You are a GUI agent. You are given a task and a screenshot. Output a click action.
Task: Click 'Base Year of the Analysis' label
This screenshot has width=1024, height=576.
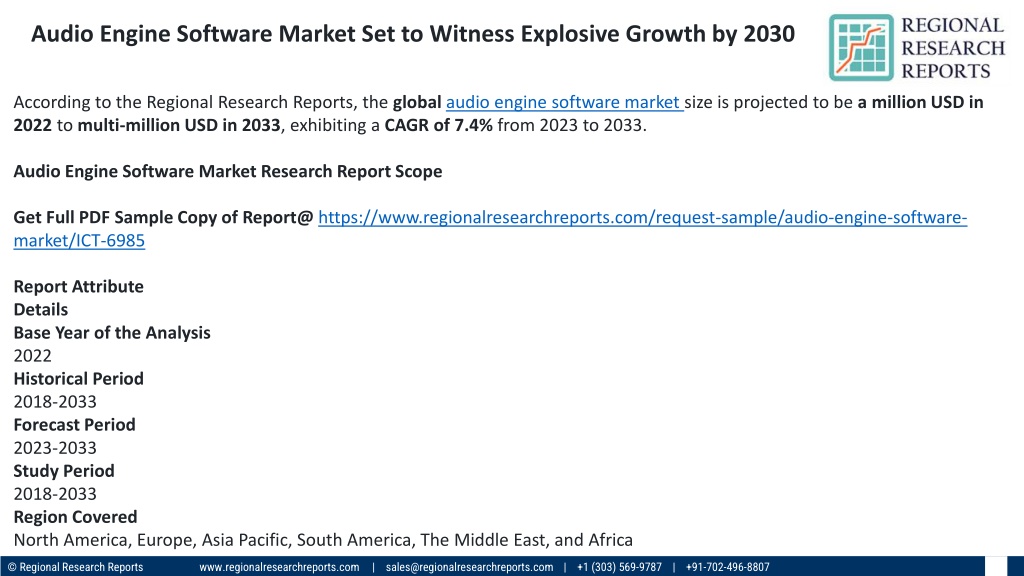(112, 333)
